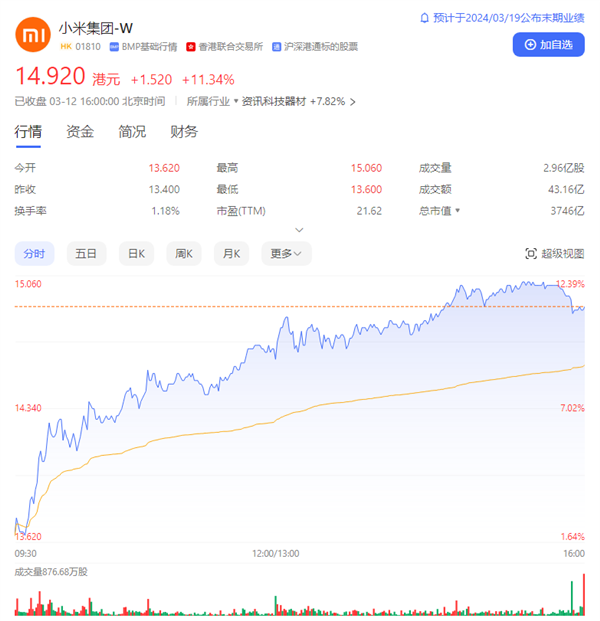Click the 最低 value 13.600
Image resolution: width=600 pixels, height=621 pixels.
(x=366, y=190)
